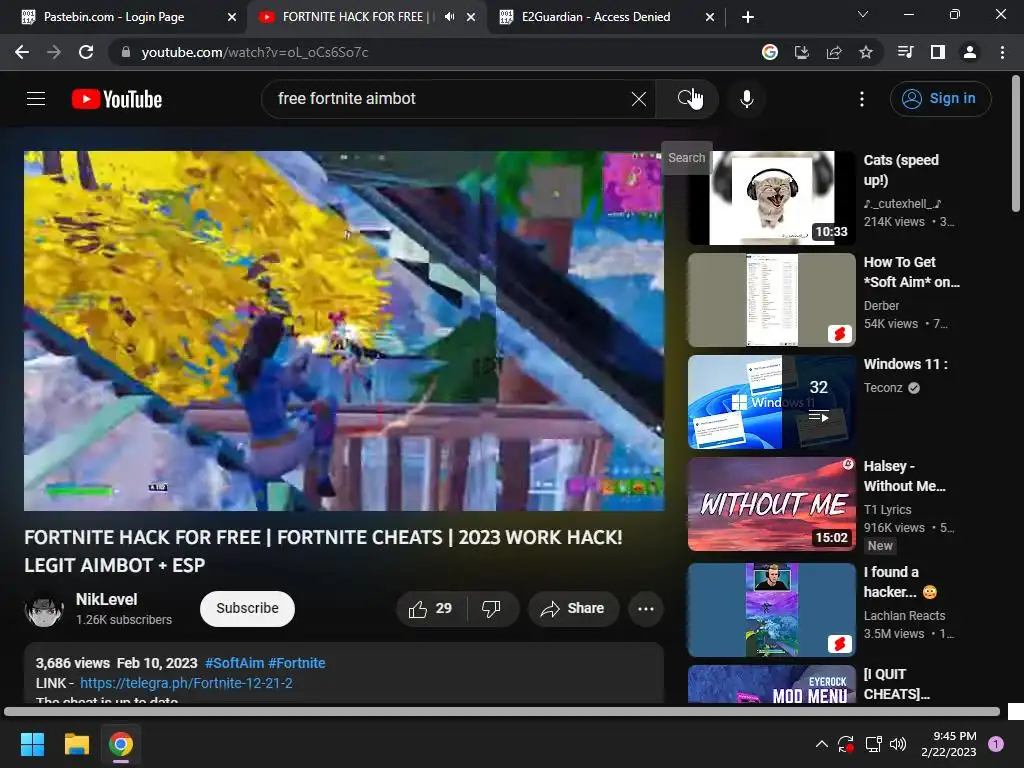This screenshot has height=768, width=1024.
Task: Open How To Get Soft Aim thumbnail
Action: pyautogui.click(x=771, y=300)
